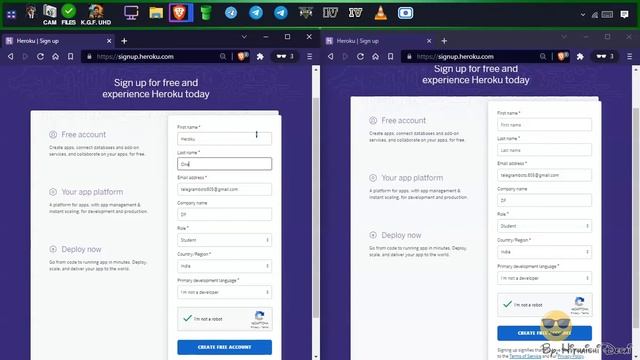The height and width of the screenshot is (360, 640).
Task: Open the green pipe icon in taskbar
Action: (x=206, y=13)
